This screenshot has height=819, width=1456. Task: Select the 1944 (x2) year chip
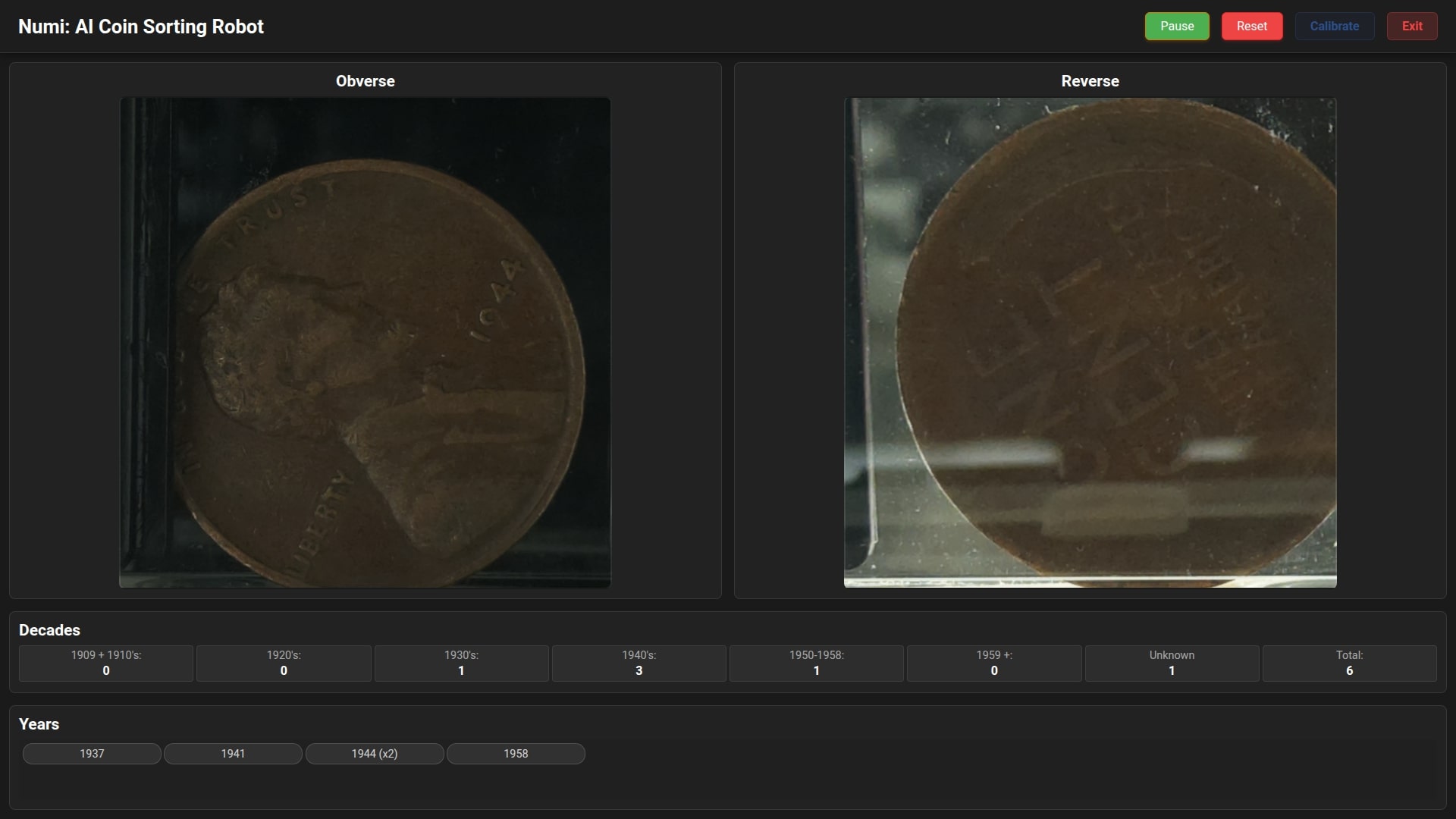375,753
